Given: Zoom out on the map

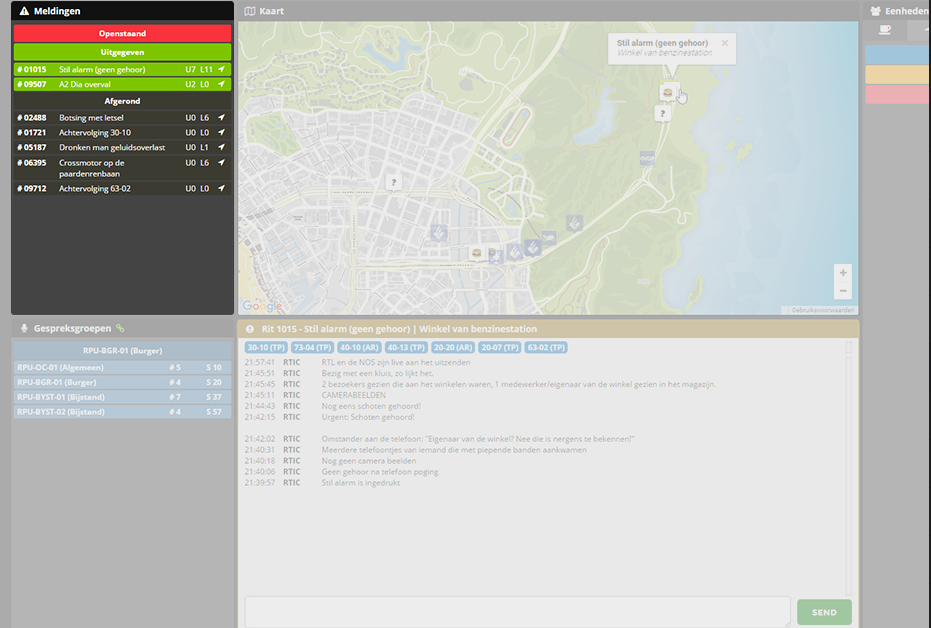Looking at the screenshot, I should (x=843, y=290).
